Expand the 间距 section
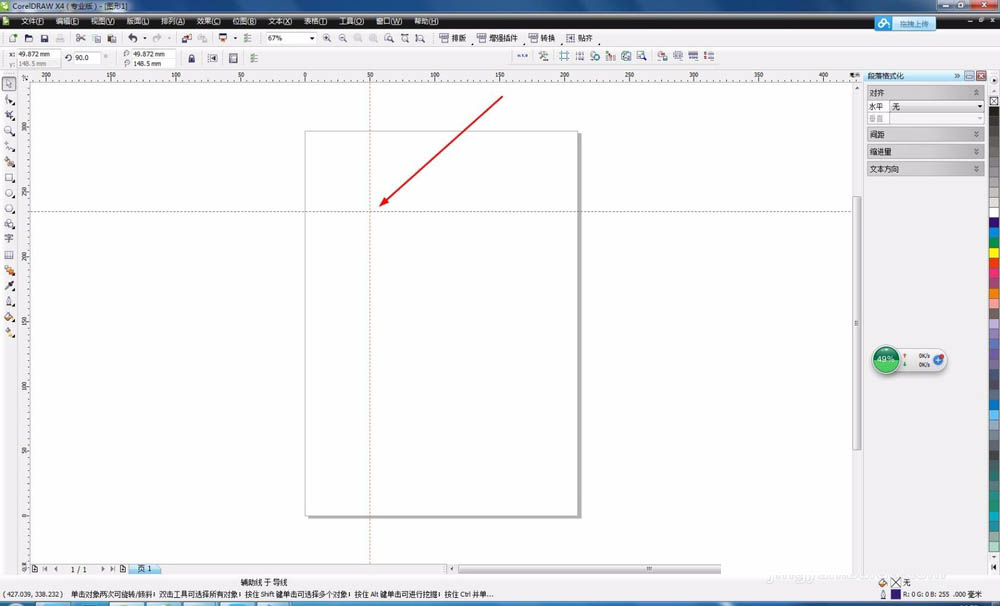 (x=976, y=134)
